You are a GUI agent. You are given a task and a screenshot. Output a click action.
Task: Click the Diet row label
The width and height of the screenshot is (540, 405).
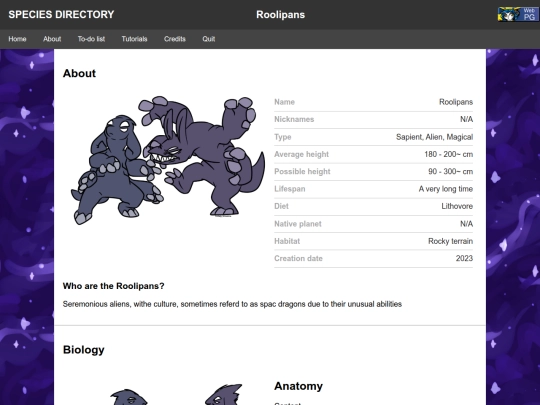(x=281, y=206)
